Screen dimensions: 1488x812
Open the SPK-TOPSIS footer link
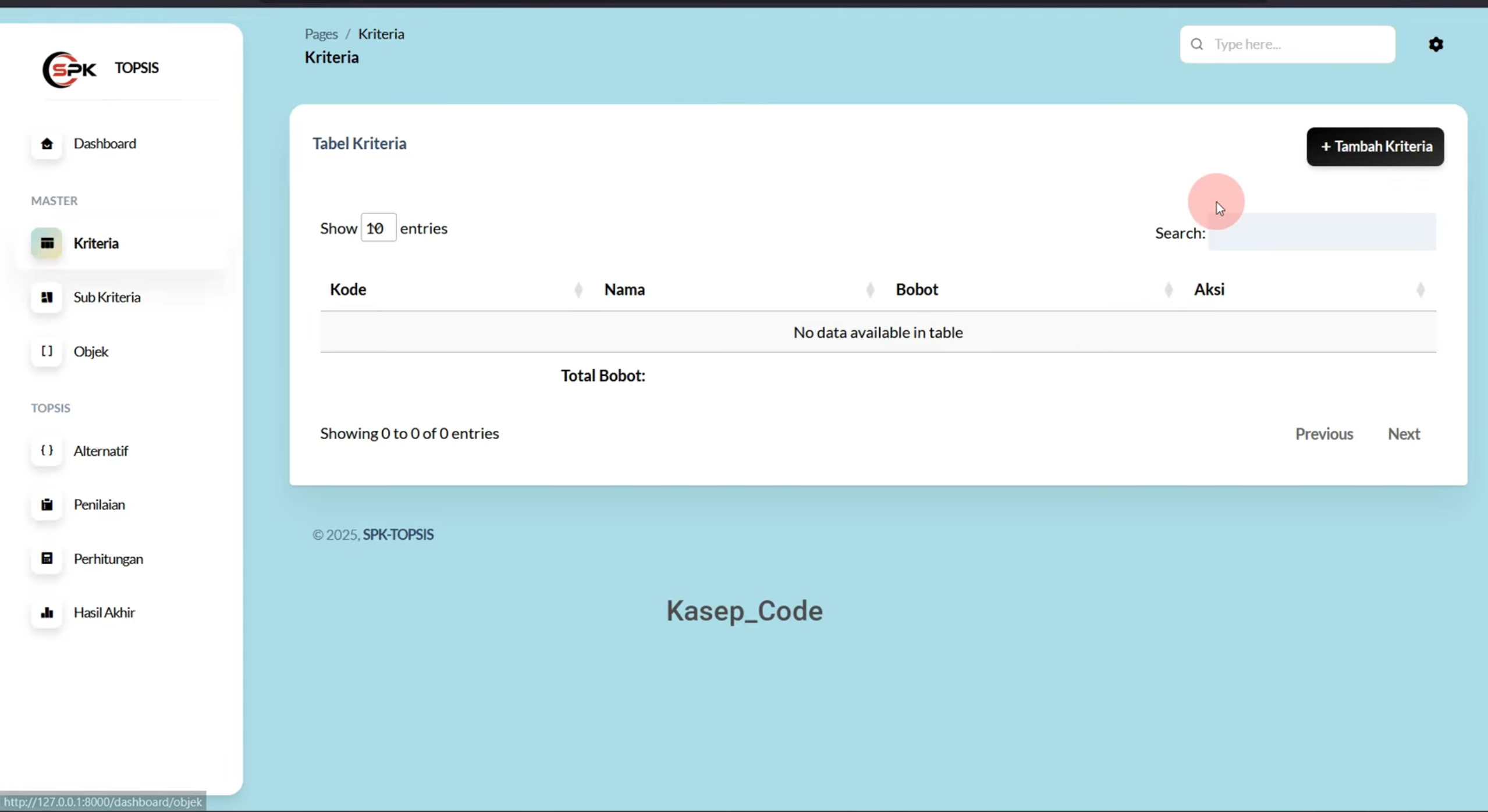pyautogui.click(x=398, y=535)
